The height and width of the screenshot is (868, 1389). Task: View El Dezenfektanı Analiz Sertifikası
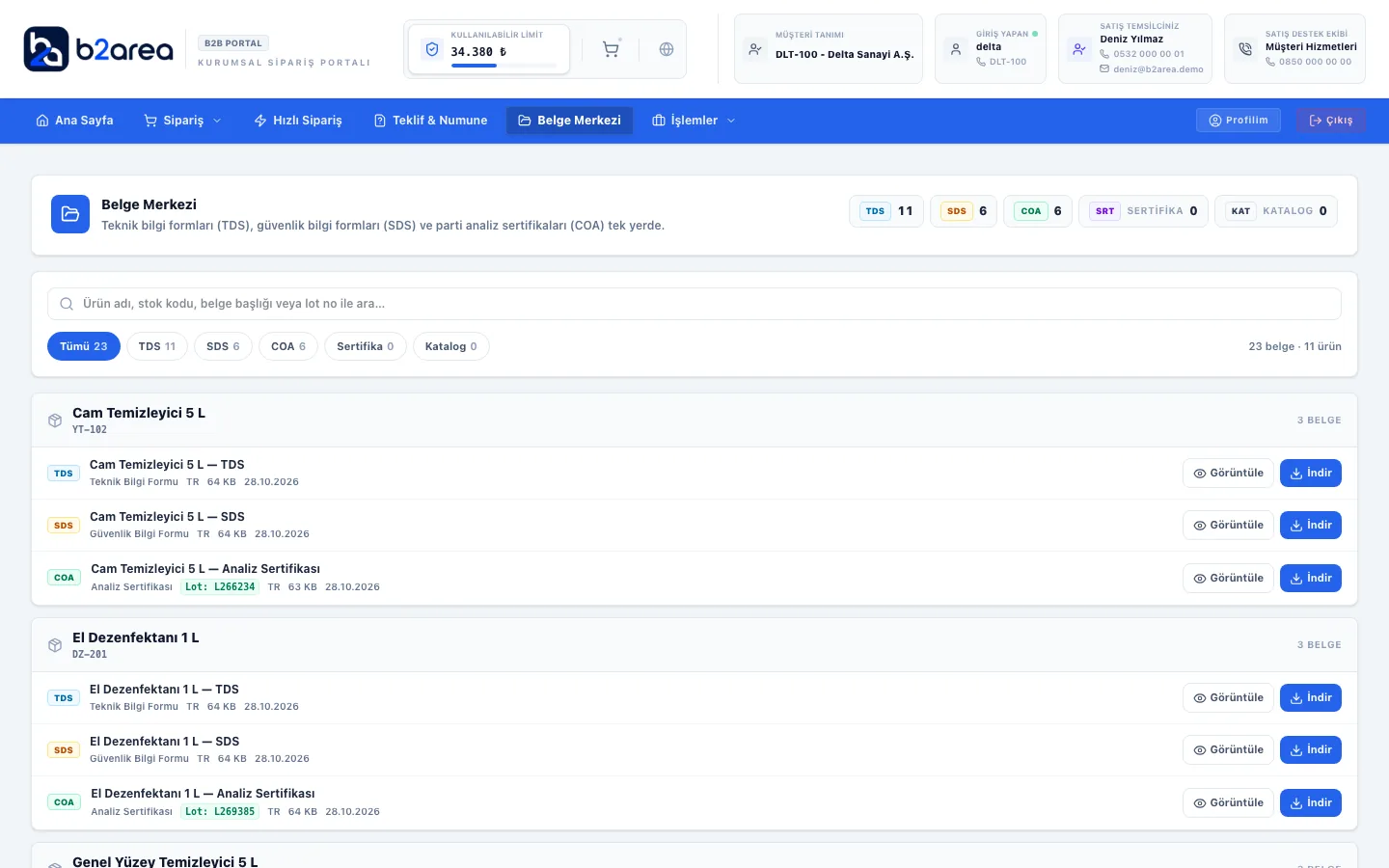pyautogui.click(x=1228, y=803)
